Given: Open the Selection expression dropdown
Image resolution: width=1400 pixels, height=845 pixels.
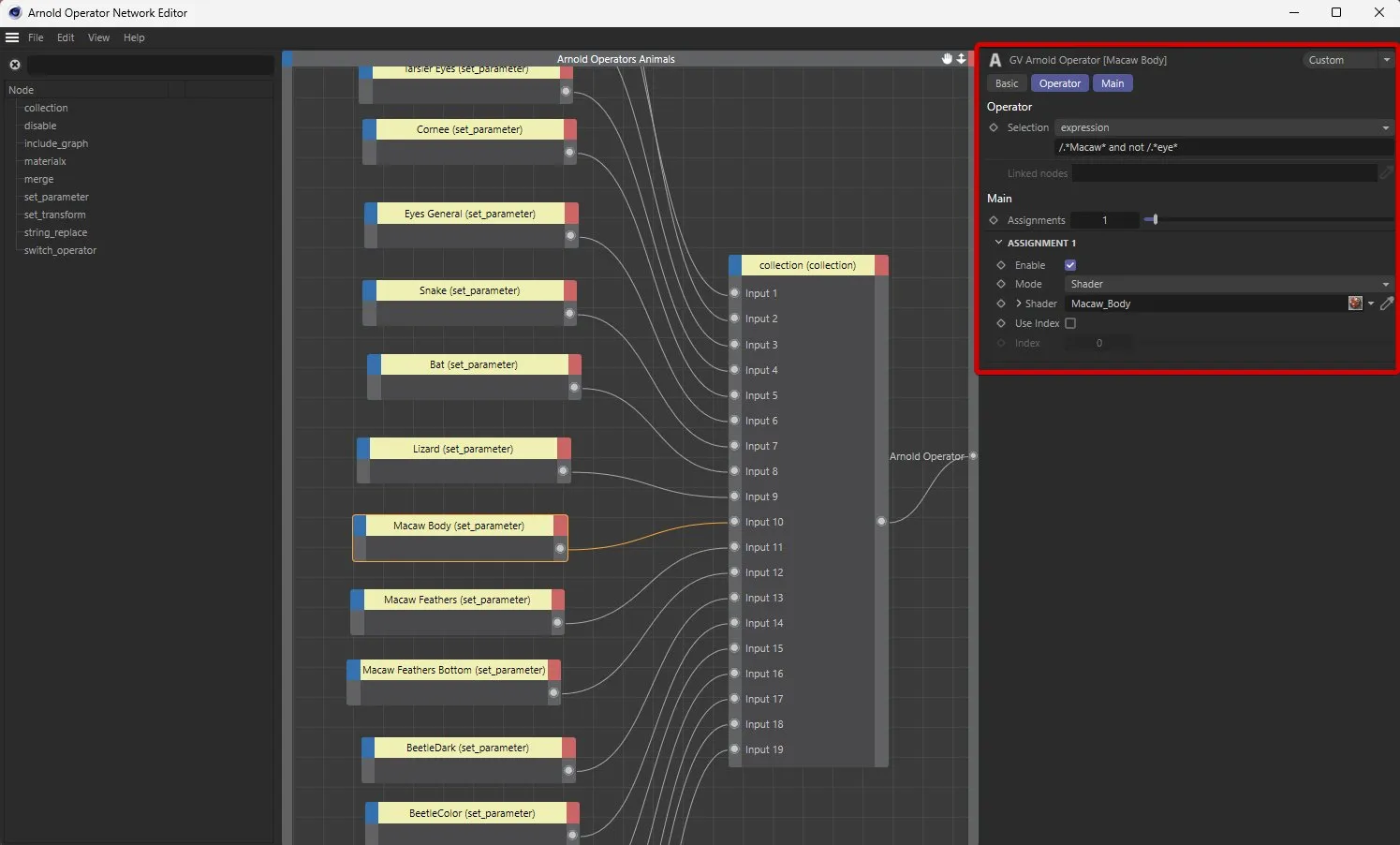Looking at the screenshot, I should 1224,127.
